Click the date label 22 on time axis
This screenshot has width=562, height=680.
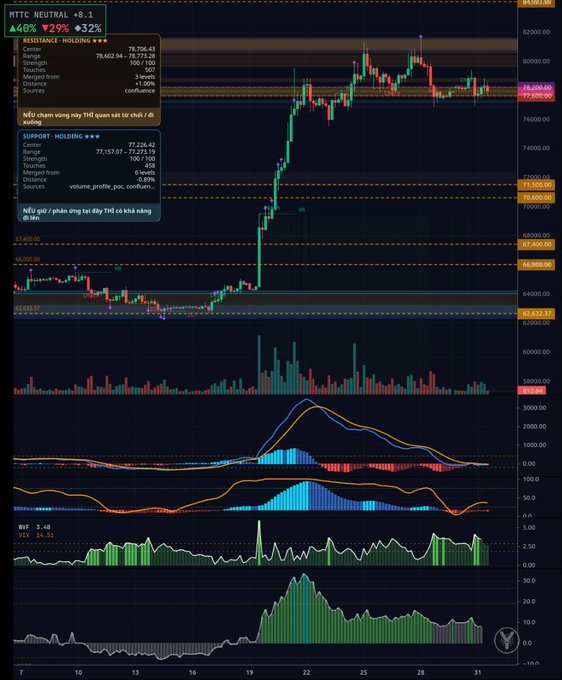pyautogui.click(x=306, y=673)
